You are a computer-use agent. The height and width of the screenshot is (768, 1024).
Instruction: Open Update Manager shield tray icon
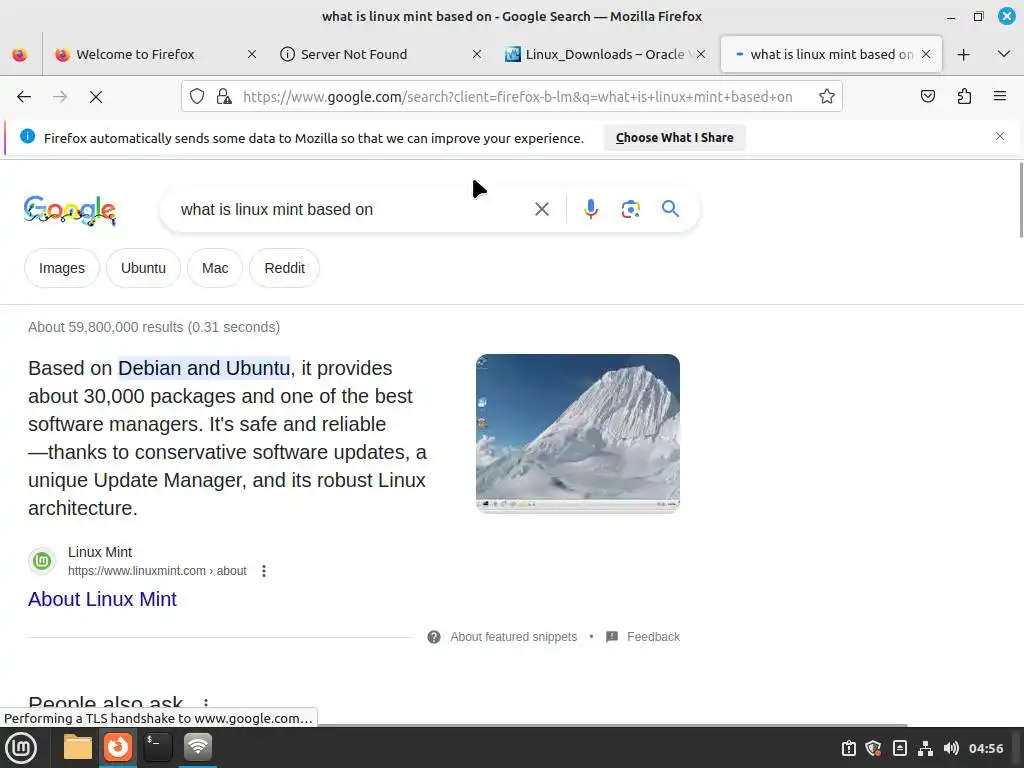click(x=874, y=748)
